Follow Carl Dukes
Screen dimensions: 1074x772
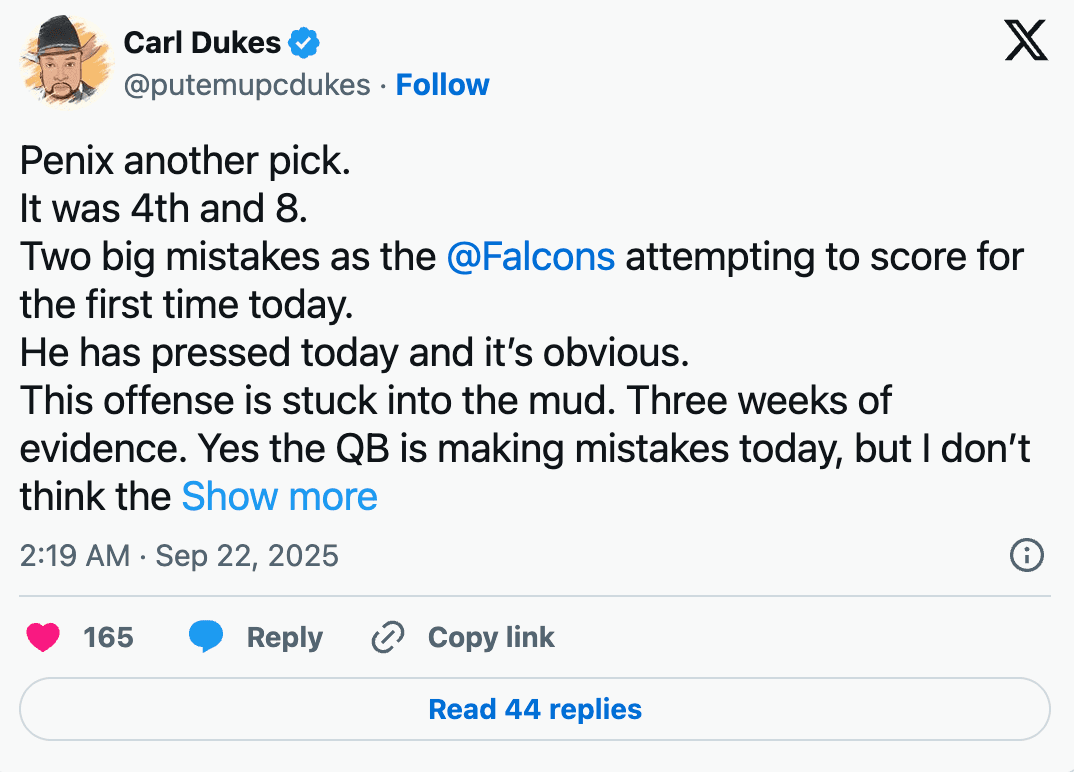point(442,85)
